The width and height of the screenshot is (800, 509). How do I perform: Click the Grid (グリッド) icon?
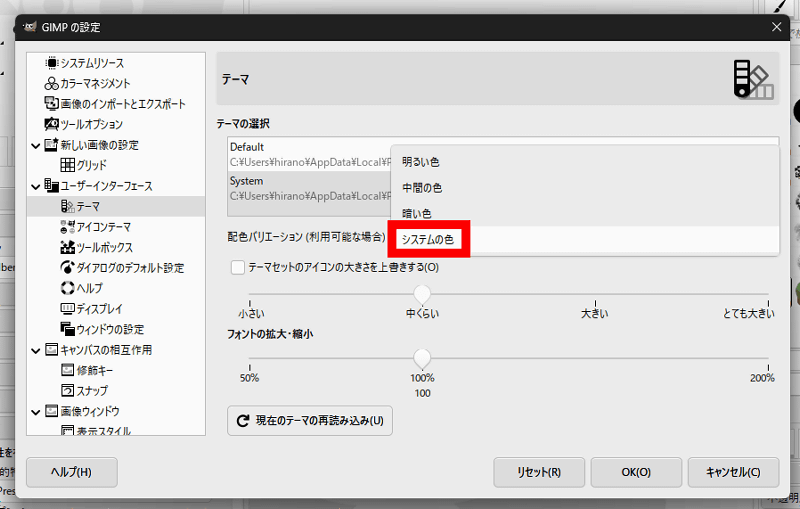68,165
